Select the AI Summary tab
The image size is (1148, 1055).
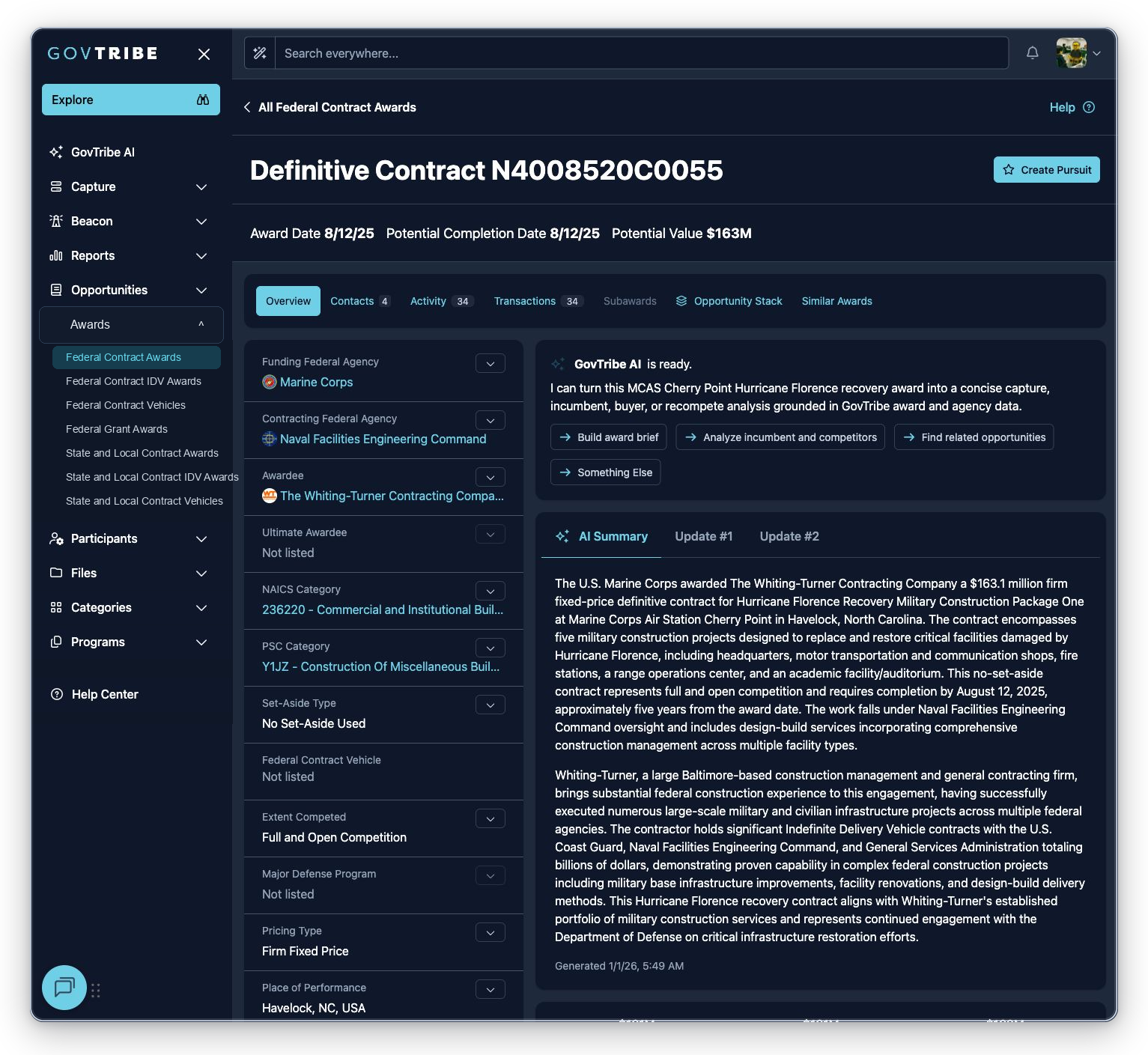pyautogui.click(x=601, y=536)
